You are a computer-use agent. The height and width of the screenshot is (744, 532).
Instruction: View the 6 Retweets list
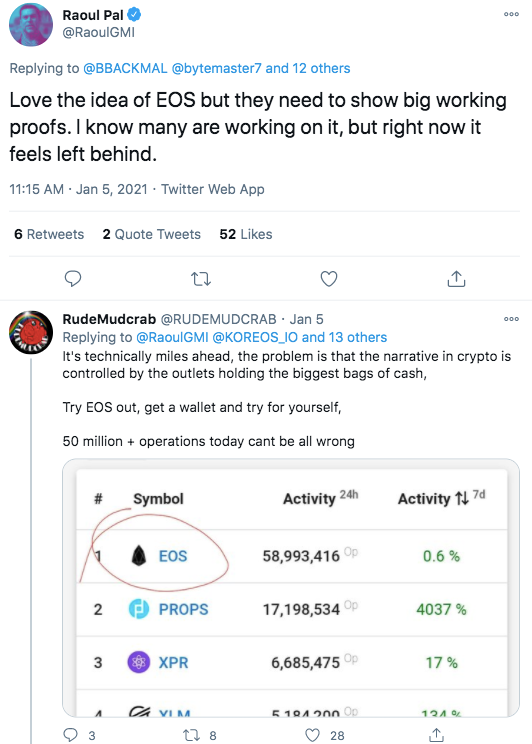click(49, 234)
